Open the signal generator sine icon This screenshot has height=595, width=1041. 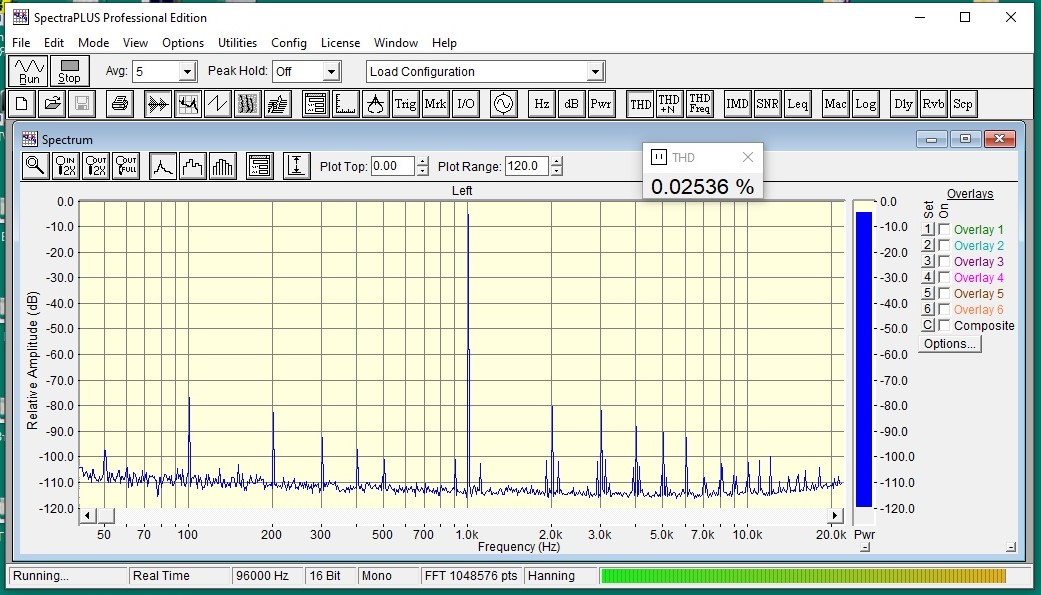coord(504,104)
